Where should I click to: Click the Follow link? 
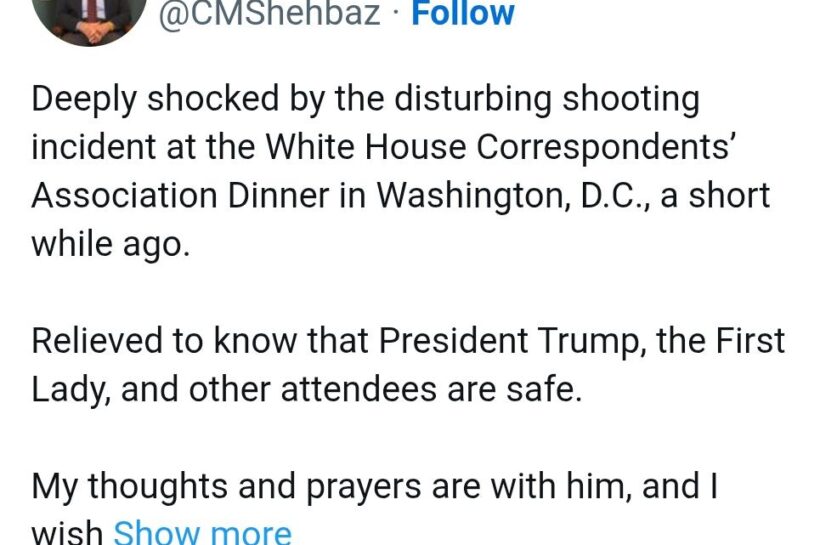click(x=463, y=14)
